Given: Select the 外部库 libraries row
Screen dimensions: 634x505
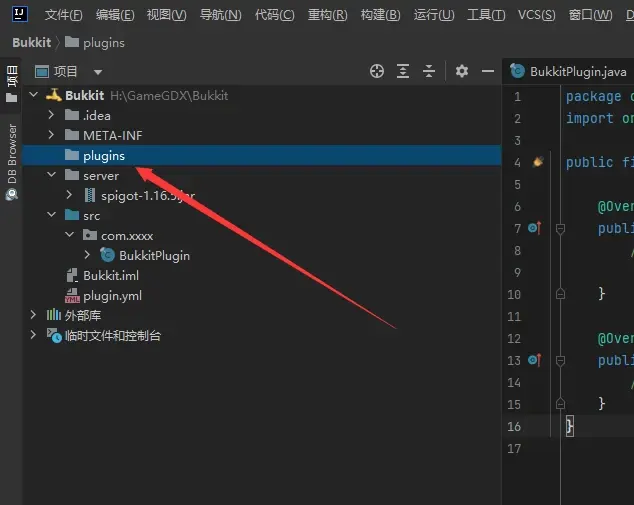Looking at the screenshot, I should click(x=262, y=315).
